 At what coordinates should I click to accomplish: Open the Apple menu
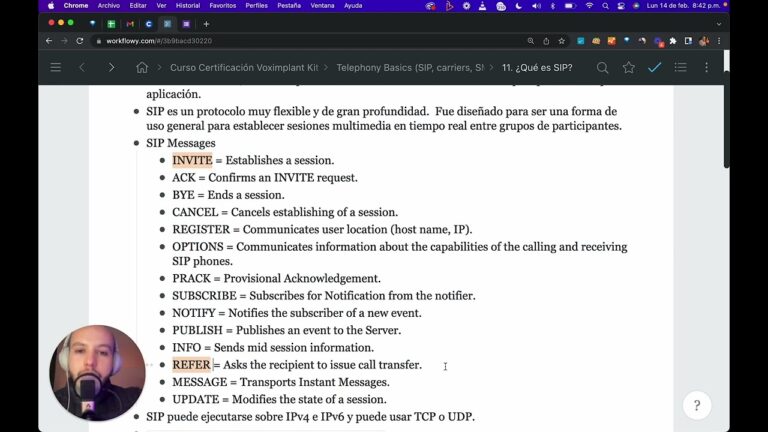51,5
